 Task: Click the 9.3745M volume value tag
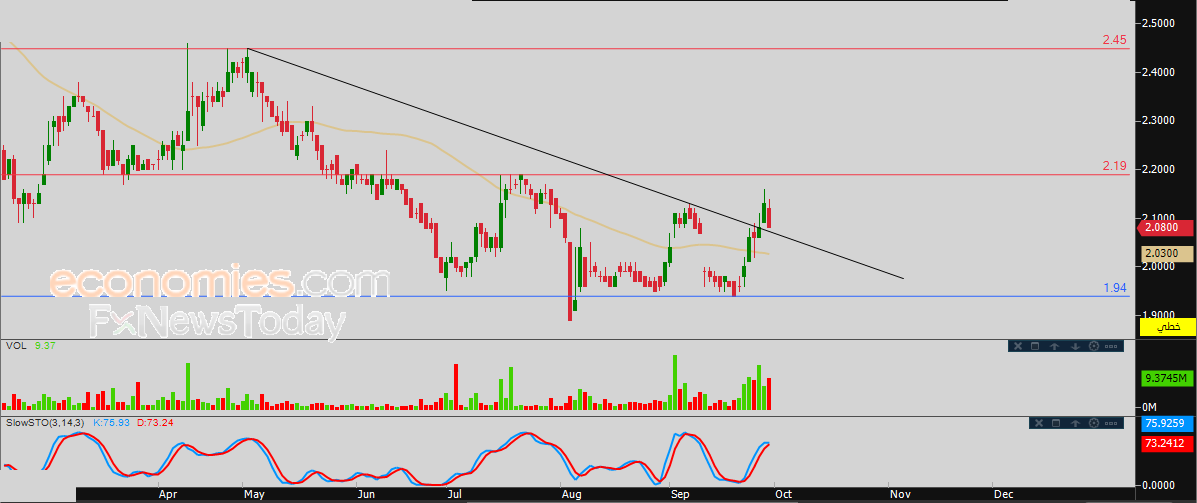click(x=1167, y=379)
